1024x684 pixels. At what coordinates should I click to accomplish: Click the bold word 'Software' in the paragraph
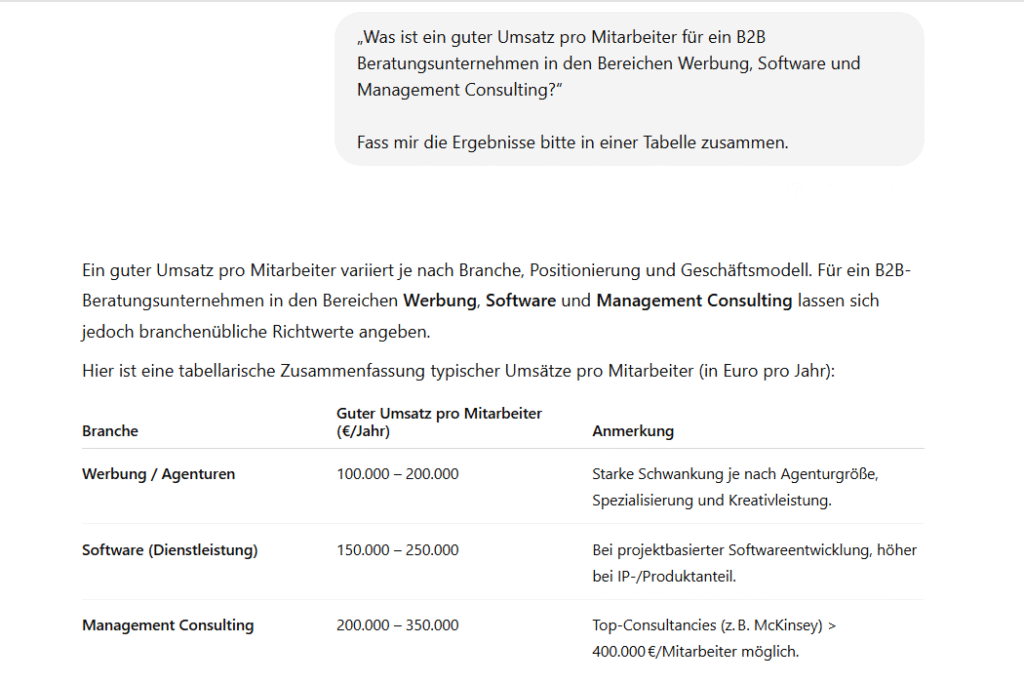click(x=520, y=301)
